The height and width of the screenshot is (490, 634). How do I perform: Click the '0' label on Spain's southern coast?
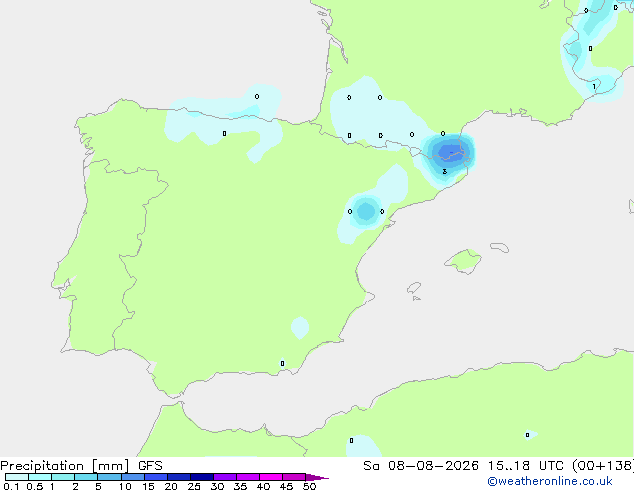(282, 363)
